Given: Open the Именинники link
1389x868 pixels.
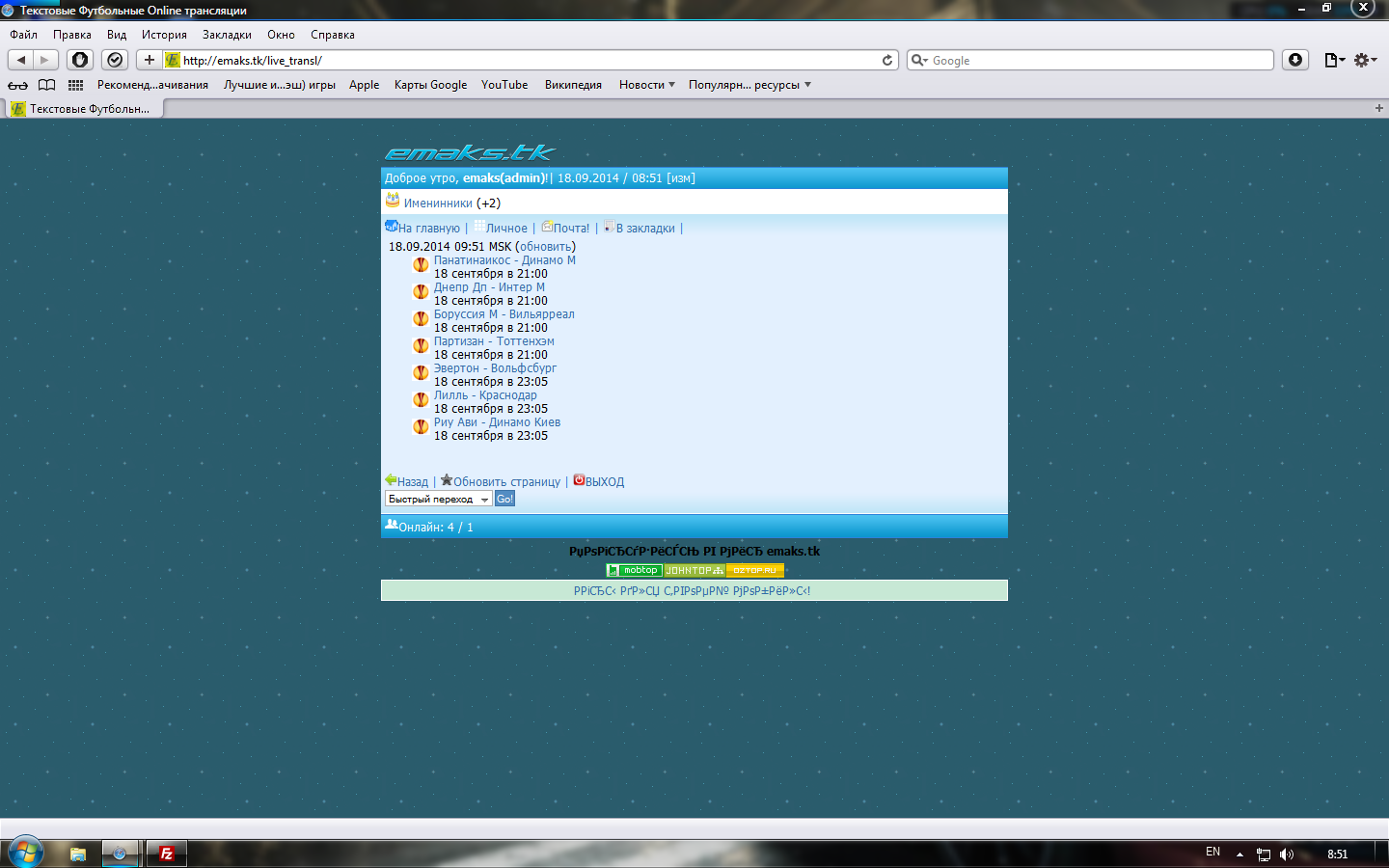Looking at the screenshot, I should click(x=438, y=203).
